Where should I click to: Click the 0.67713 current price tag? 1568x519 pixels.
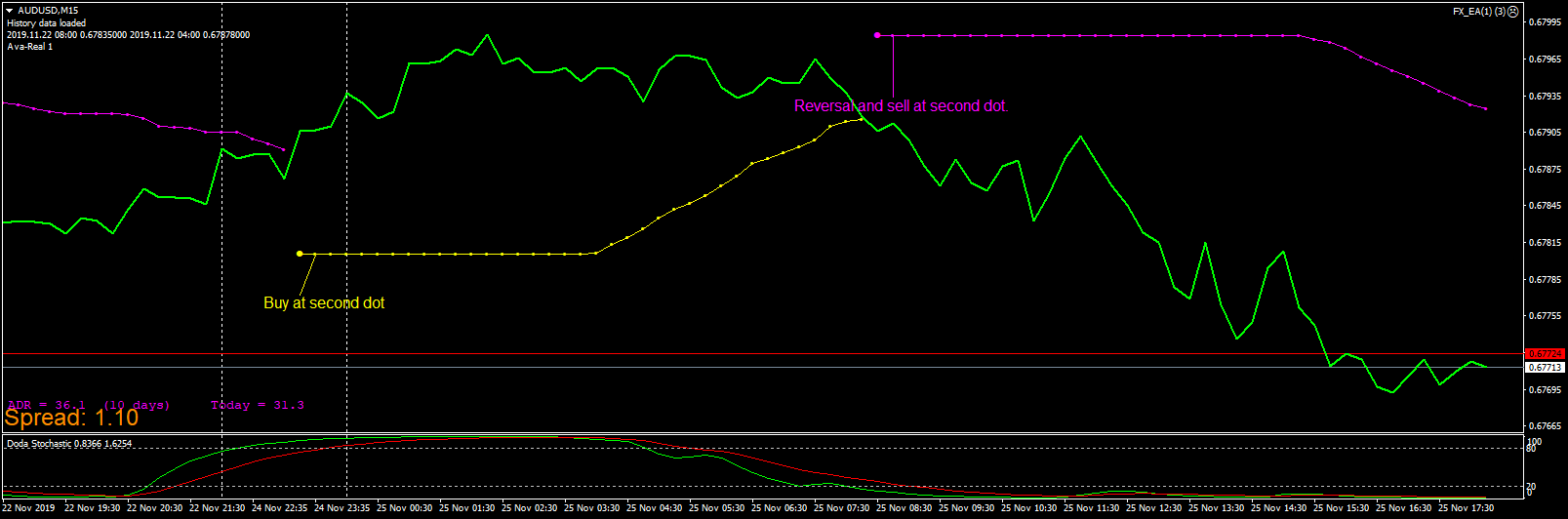[1545, 368]
